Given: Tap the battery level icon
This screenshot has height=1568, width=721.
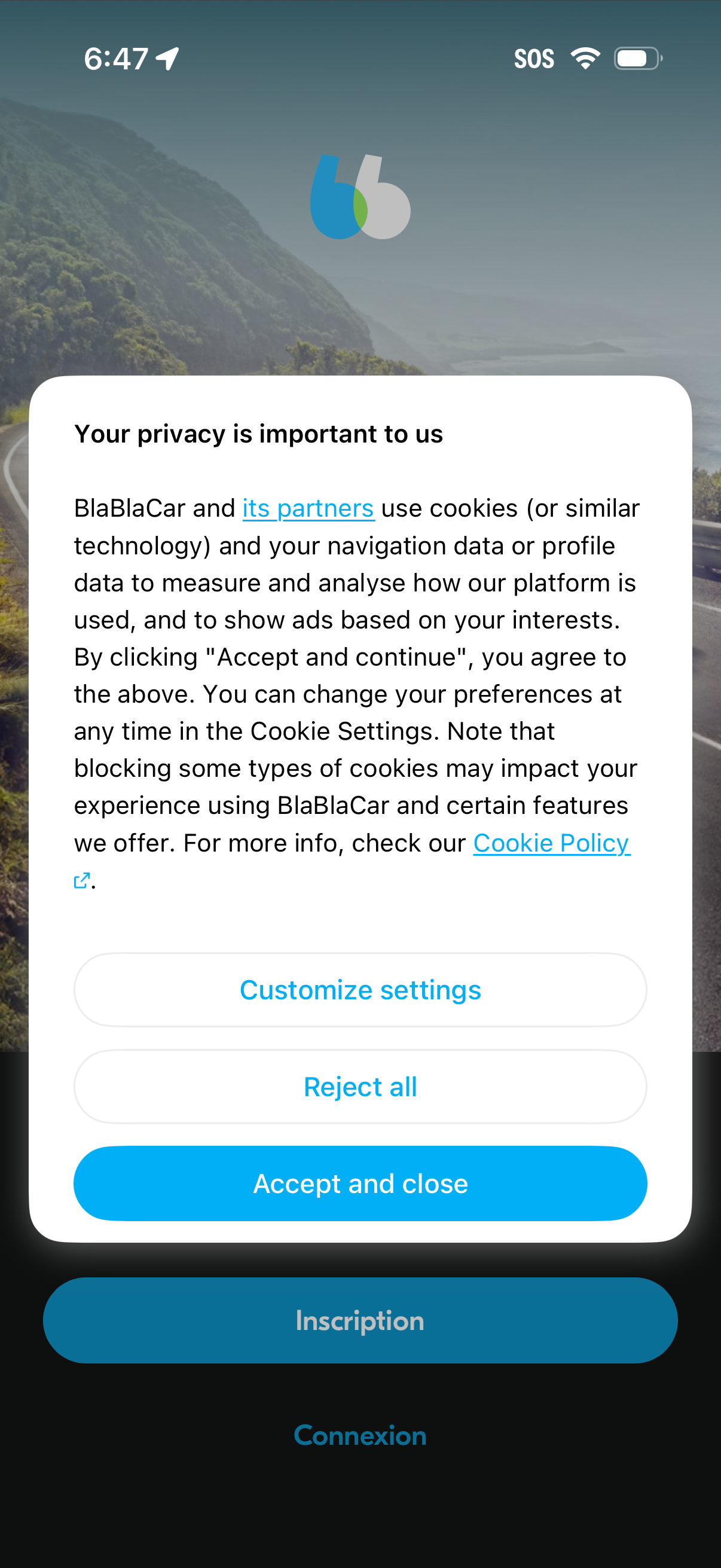Looking at the screenshot, I should (x=637, y=59).
